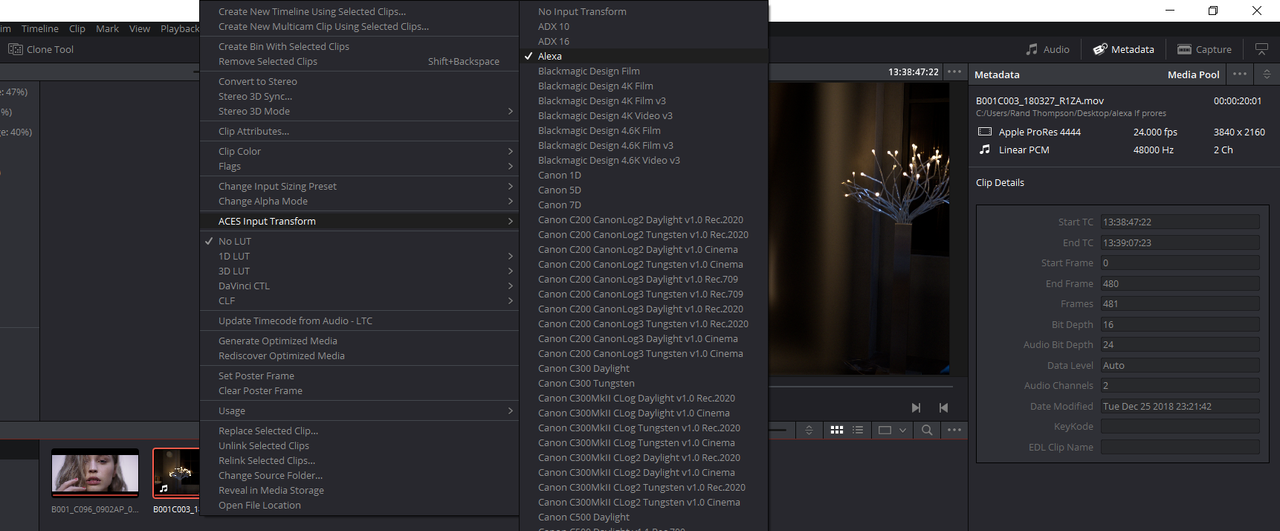Expand CLF submenu

click(x=360, y=300)
